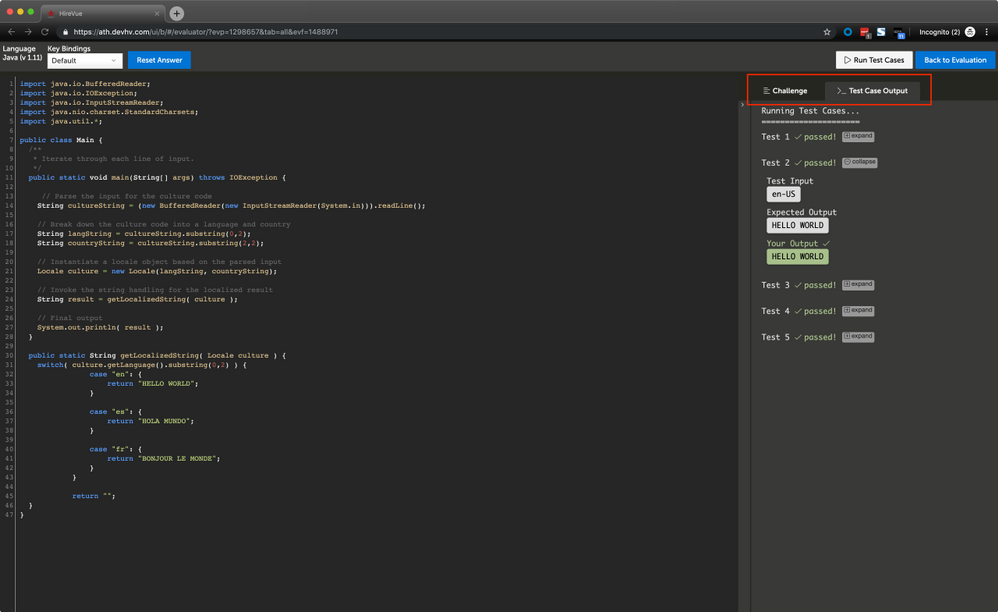Viewport: 998px width, 612px height.
Task: Click the browser back arrow
Action: point(12,32)
